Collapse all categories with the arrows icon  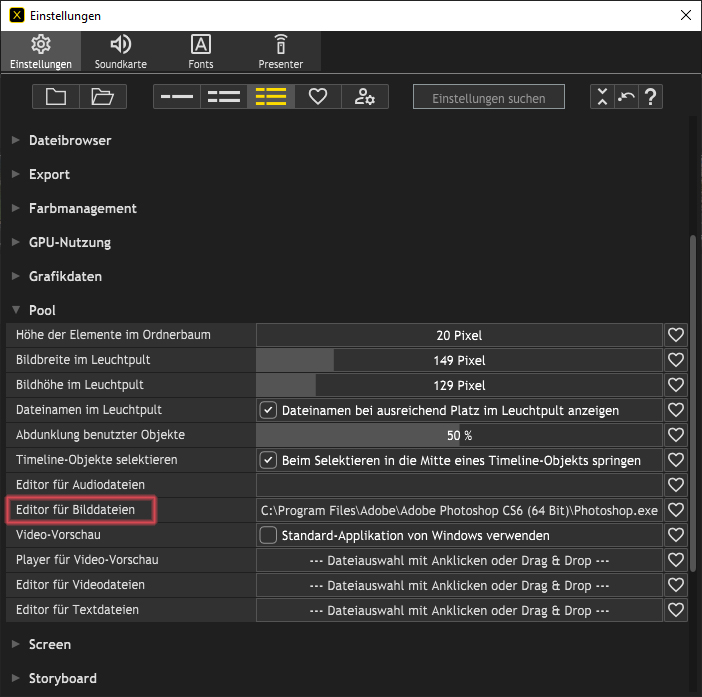click(602, 97)
